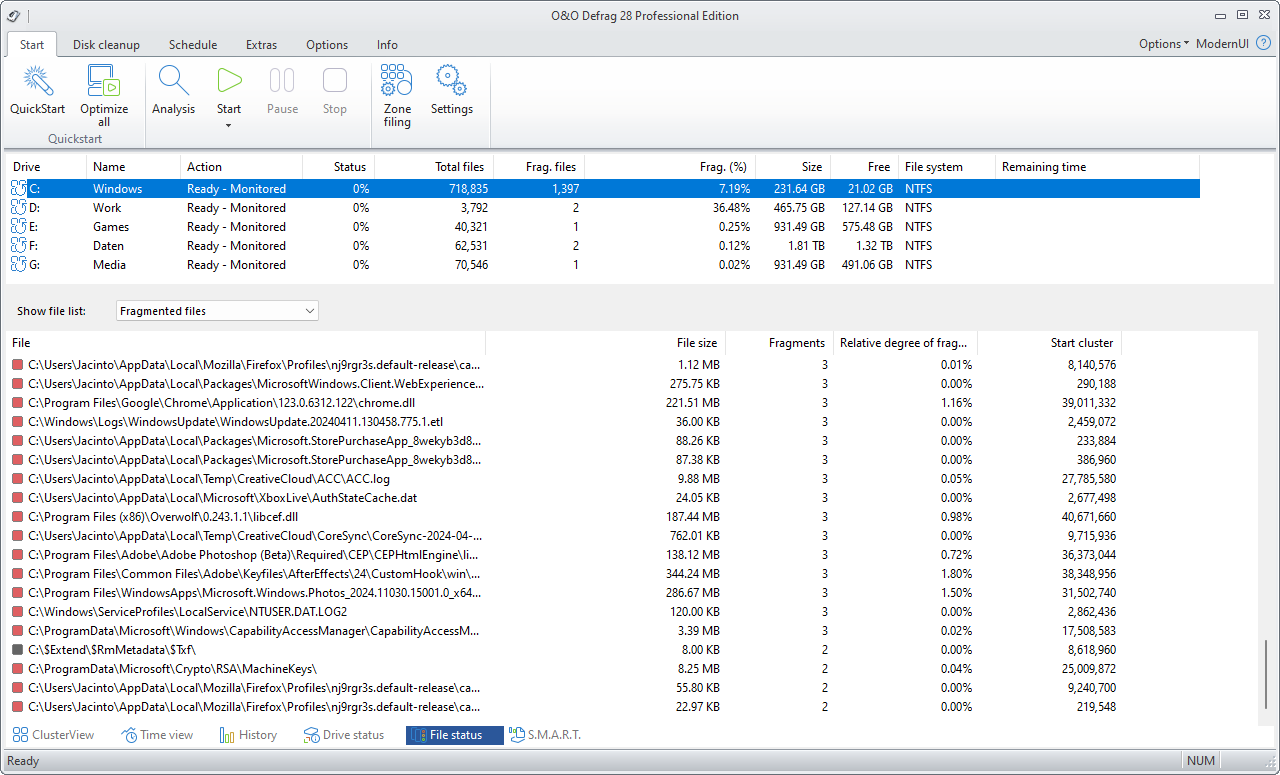
Task: Open the Show file list combo box
Action: click(217, 311)
